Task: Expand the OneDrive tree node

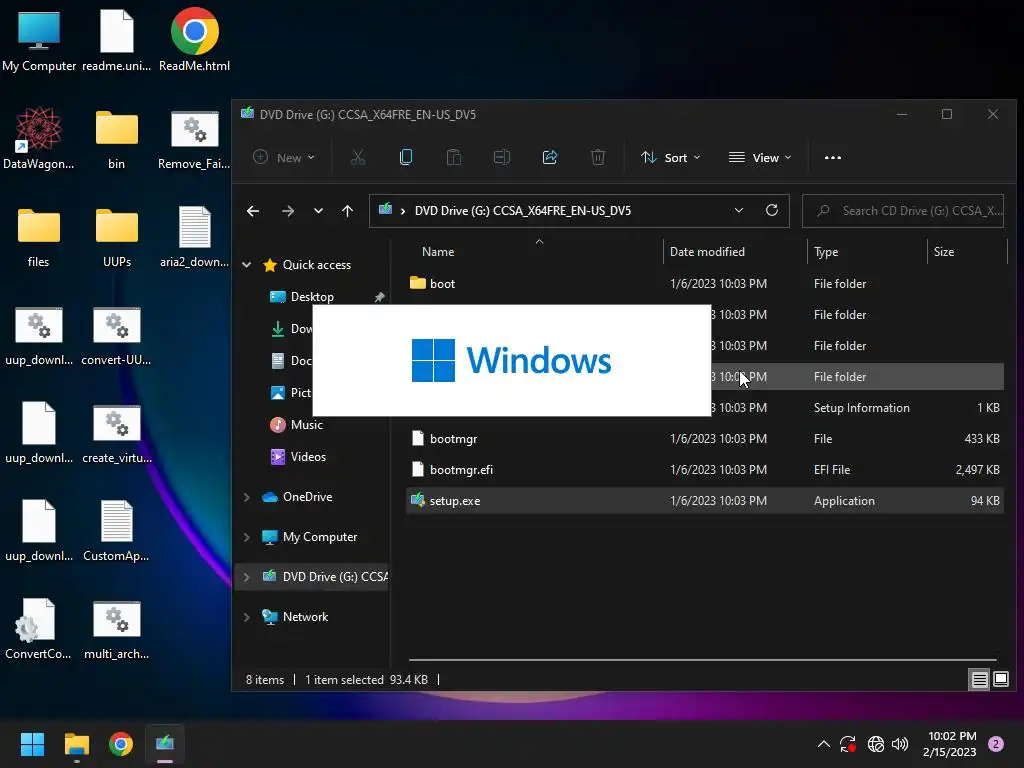Action: [247, 497]
